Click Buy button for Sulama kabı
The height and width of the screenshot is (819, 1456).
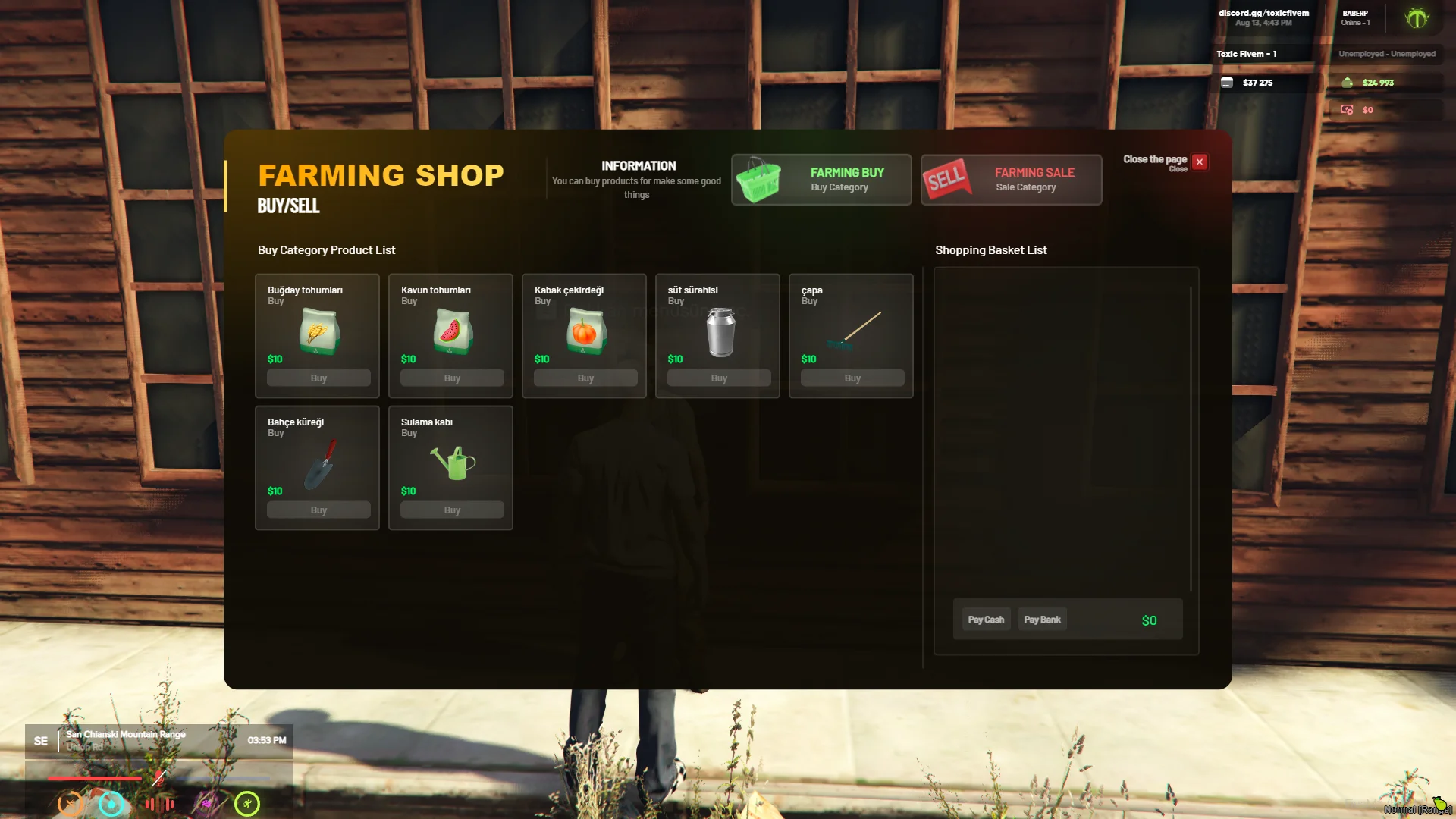click(x=452, y=510)
